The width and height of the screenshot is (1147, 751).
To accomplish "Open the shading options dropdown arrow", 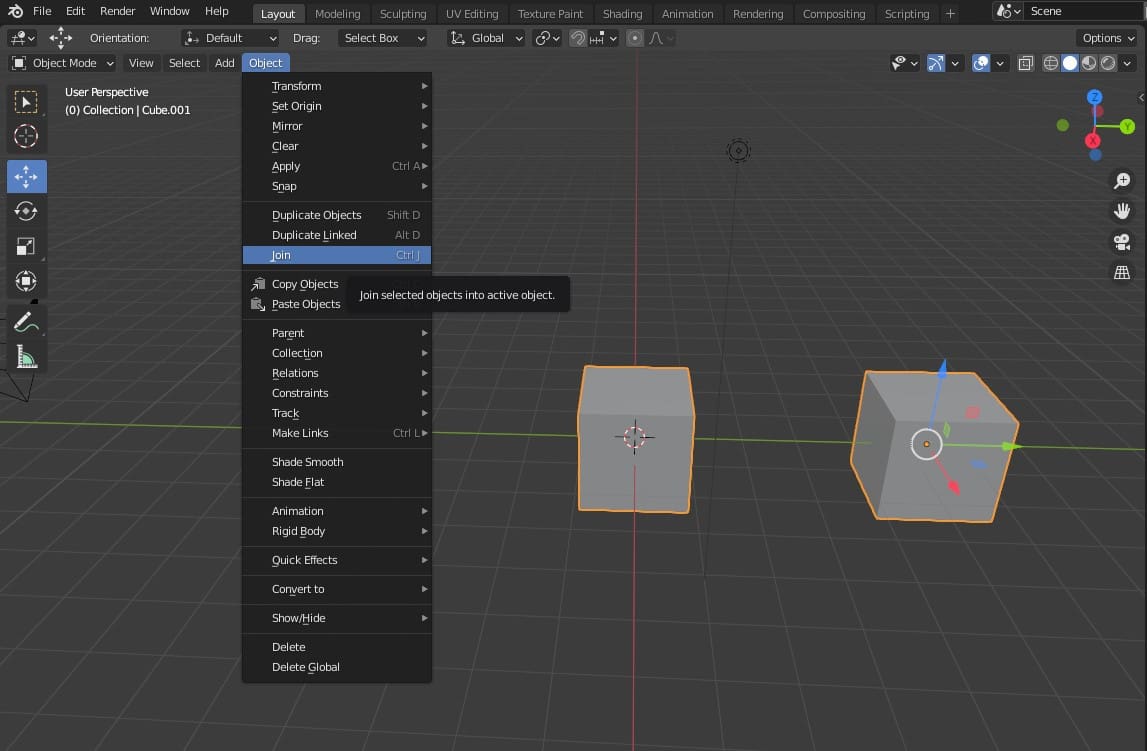I will 1127,63.
